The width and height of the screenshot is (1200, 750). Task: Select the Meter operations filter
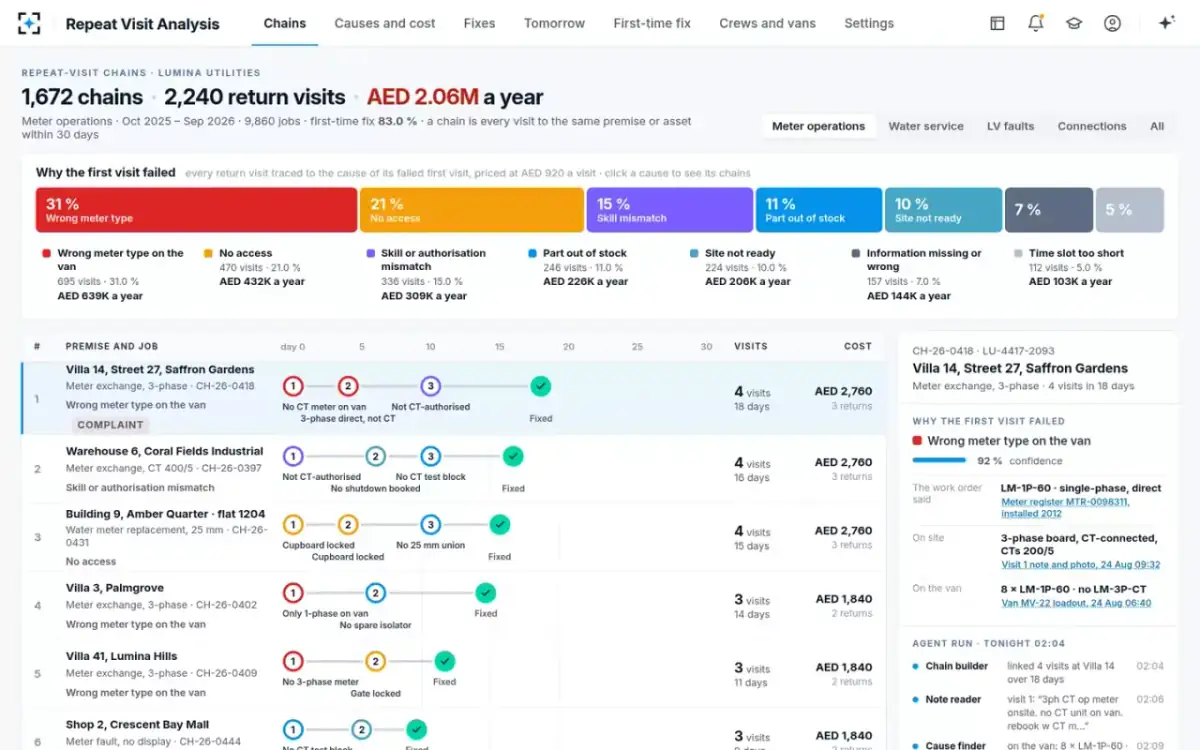coord(819,126)
